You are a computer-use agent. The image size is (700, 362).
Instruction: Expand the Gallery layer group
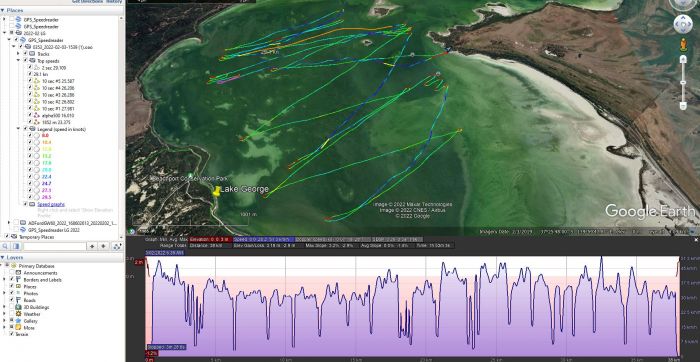[5, 321]
